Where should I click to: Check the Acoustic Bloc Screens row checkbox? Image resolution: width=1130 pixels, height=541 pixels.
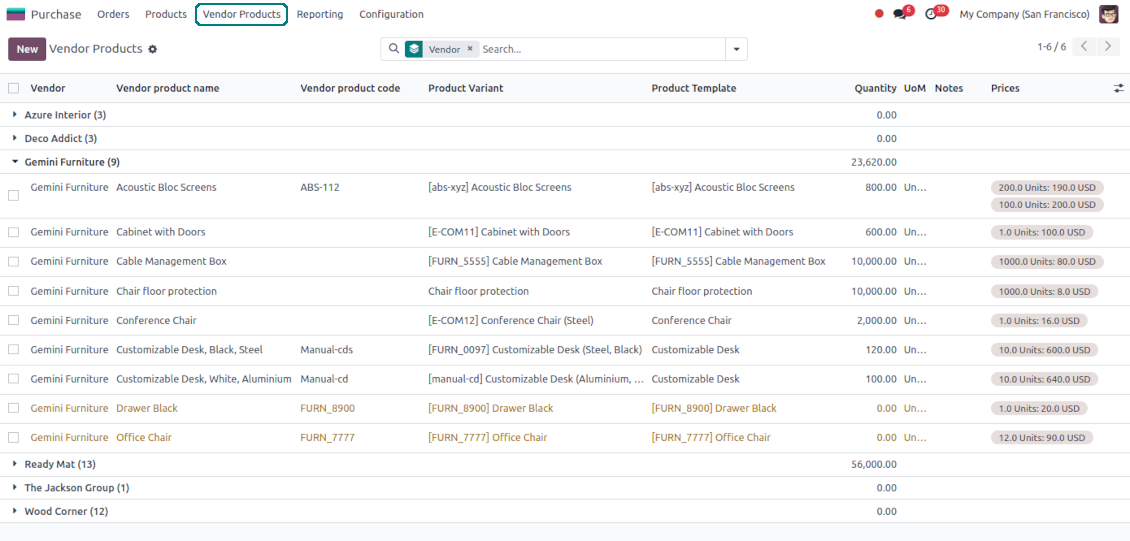[x=14, y=195]
